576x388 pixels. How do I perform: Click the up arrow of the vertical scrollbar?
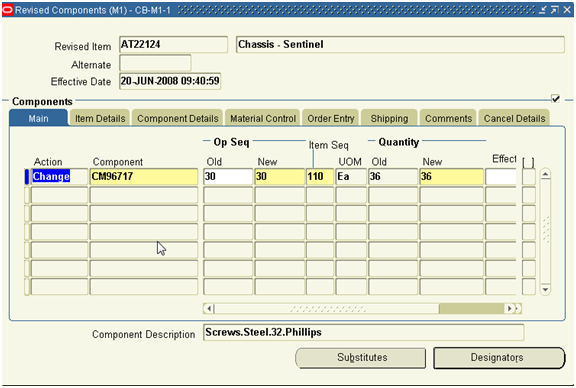(x=546, y=174)
